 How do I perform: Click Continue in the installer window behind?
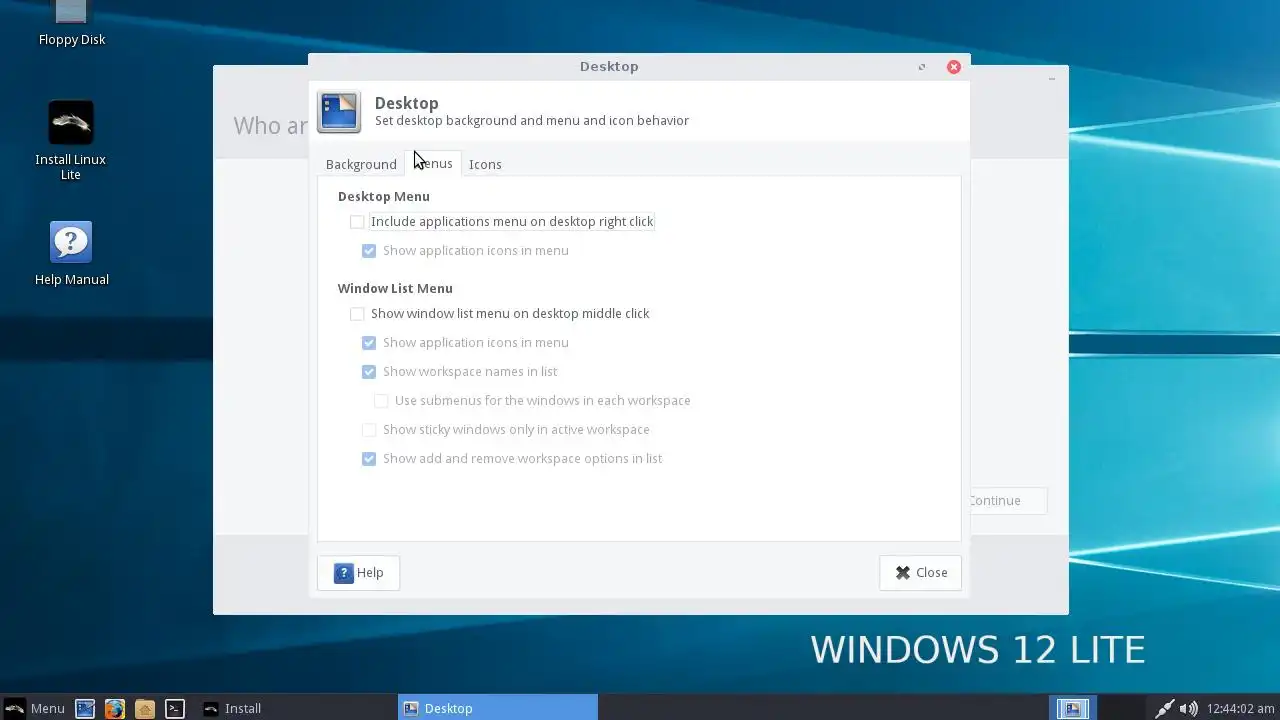[1007, 501]
